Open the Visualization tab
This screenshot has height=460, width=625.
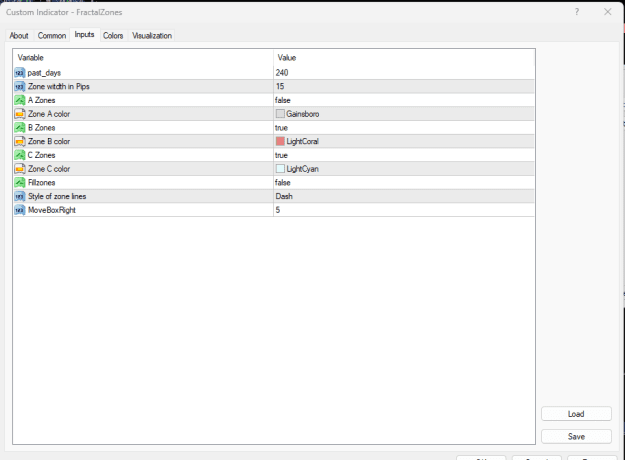[x=152, y=35]
